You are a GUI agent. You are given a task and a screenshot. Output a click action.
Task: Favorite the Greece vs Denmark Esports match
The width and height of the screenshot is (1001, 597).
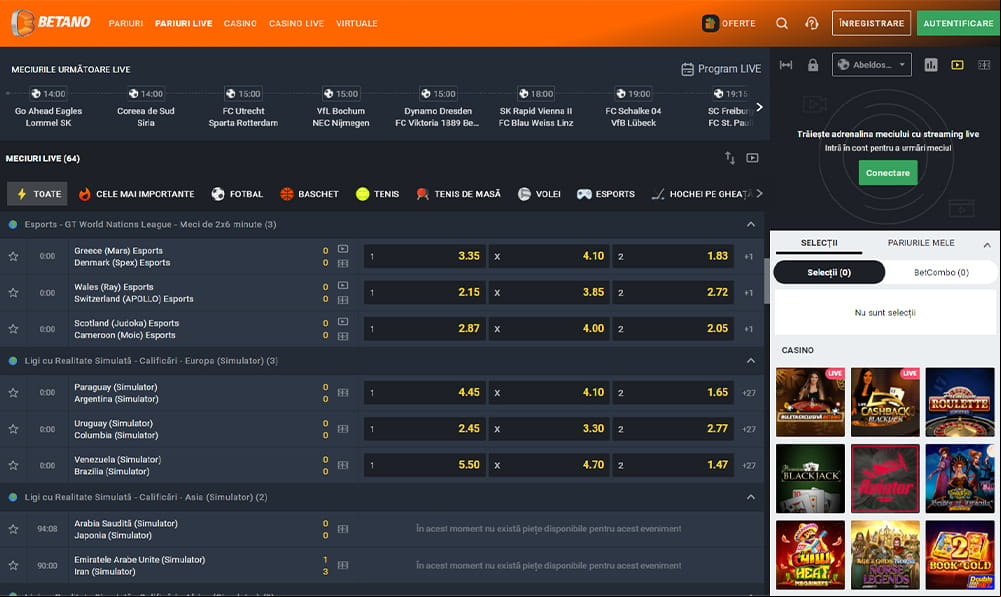click(13, 256)
